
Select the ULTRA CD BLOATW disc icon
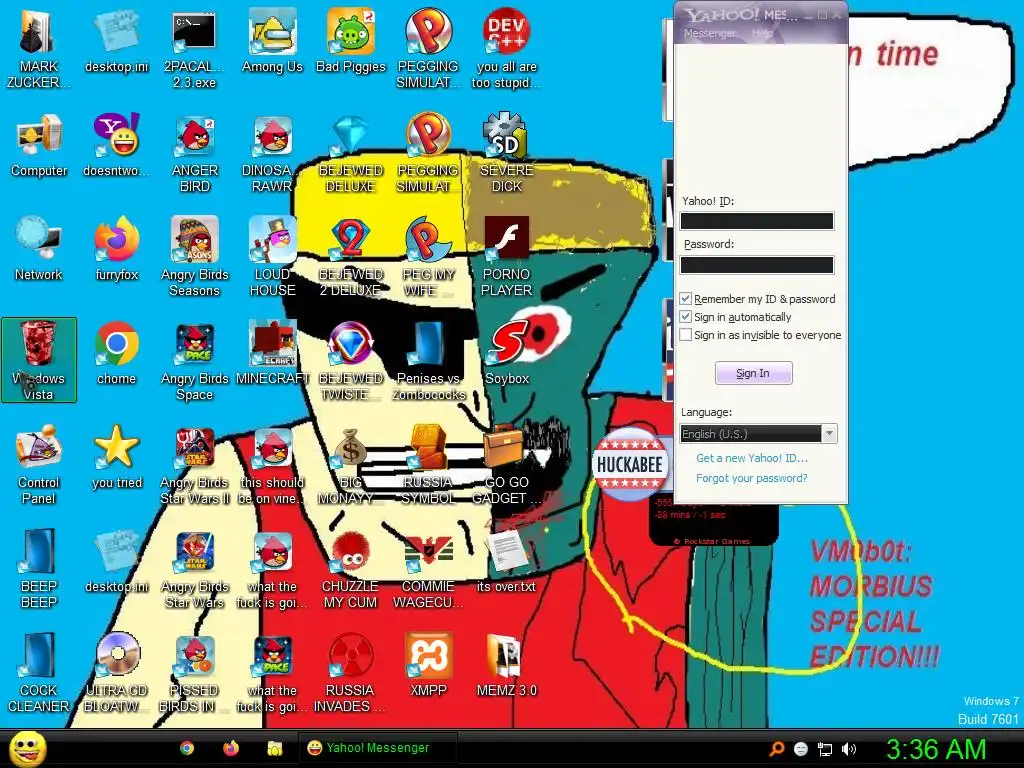[x=116, y=671]
